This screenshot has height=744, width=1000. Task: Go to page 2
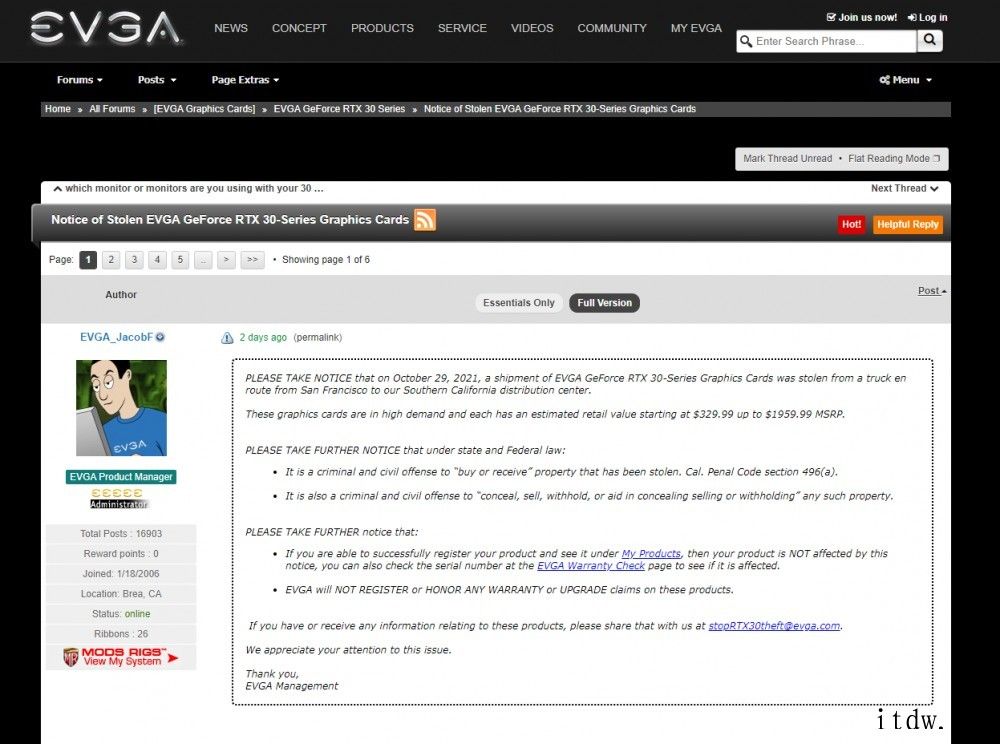[111, 260]
